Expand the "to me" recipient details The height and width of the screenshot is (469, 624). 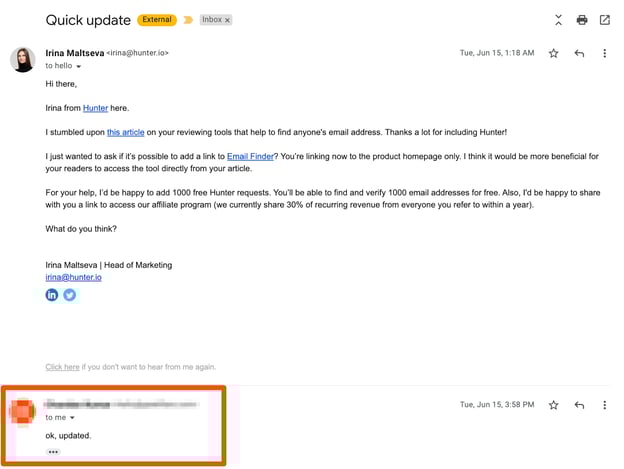coord(72,418)
